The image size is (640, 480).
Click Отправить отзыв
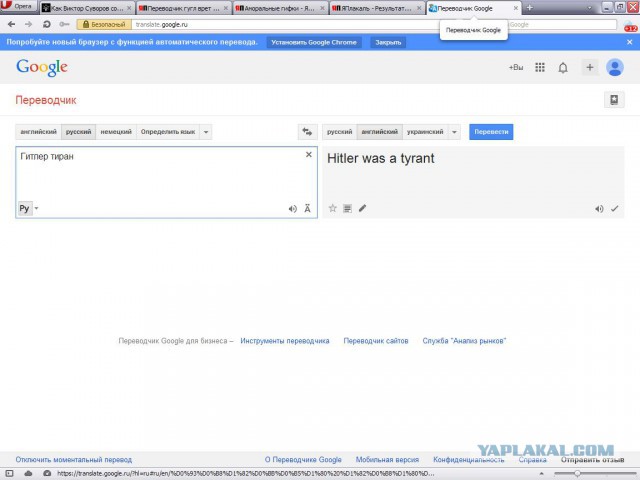click(x=592, y=460)
